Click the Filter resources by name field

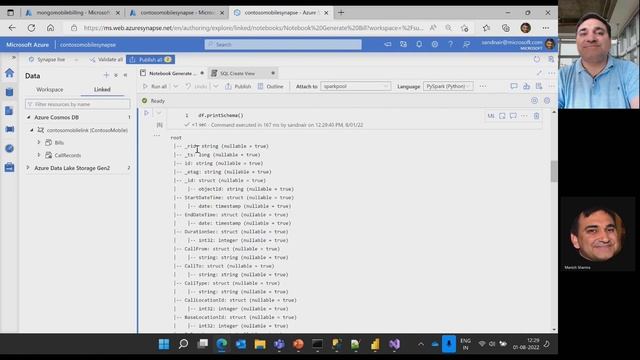click(x=78, y=104)
